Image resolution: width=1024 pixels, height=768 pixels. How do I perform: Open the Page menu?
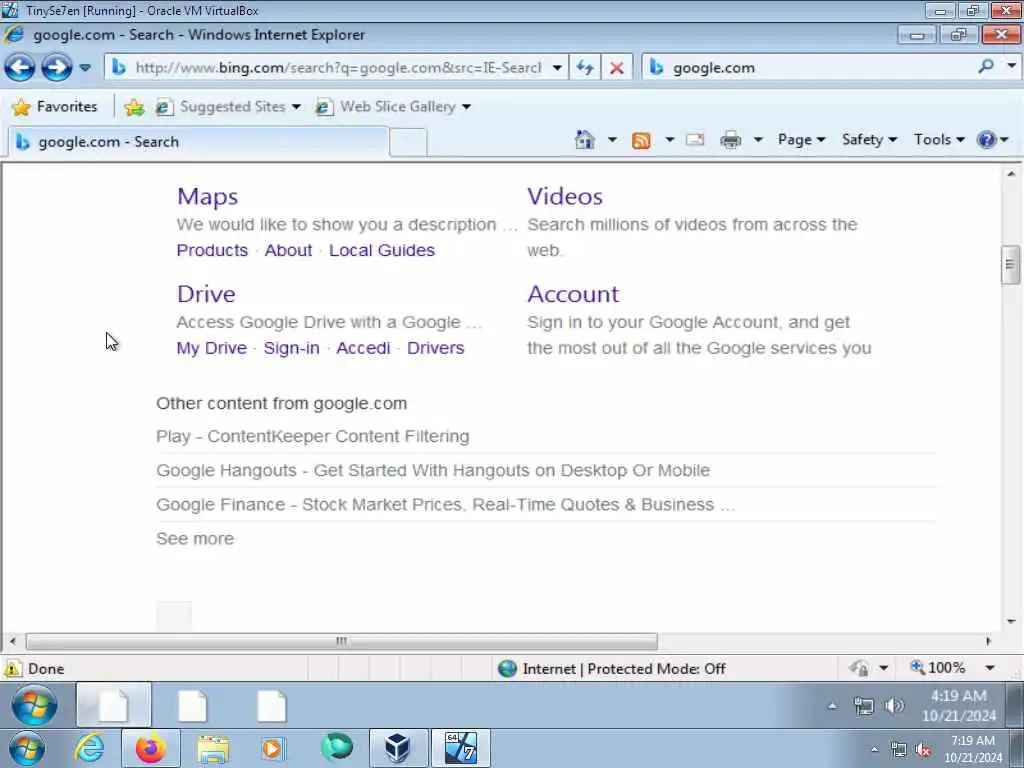coord(801,140)
